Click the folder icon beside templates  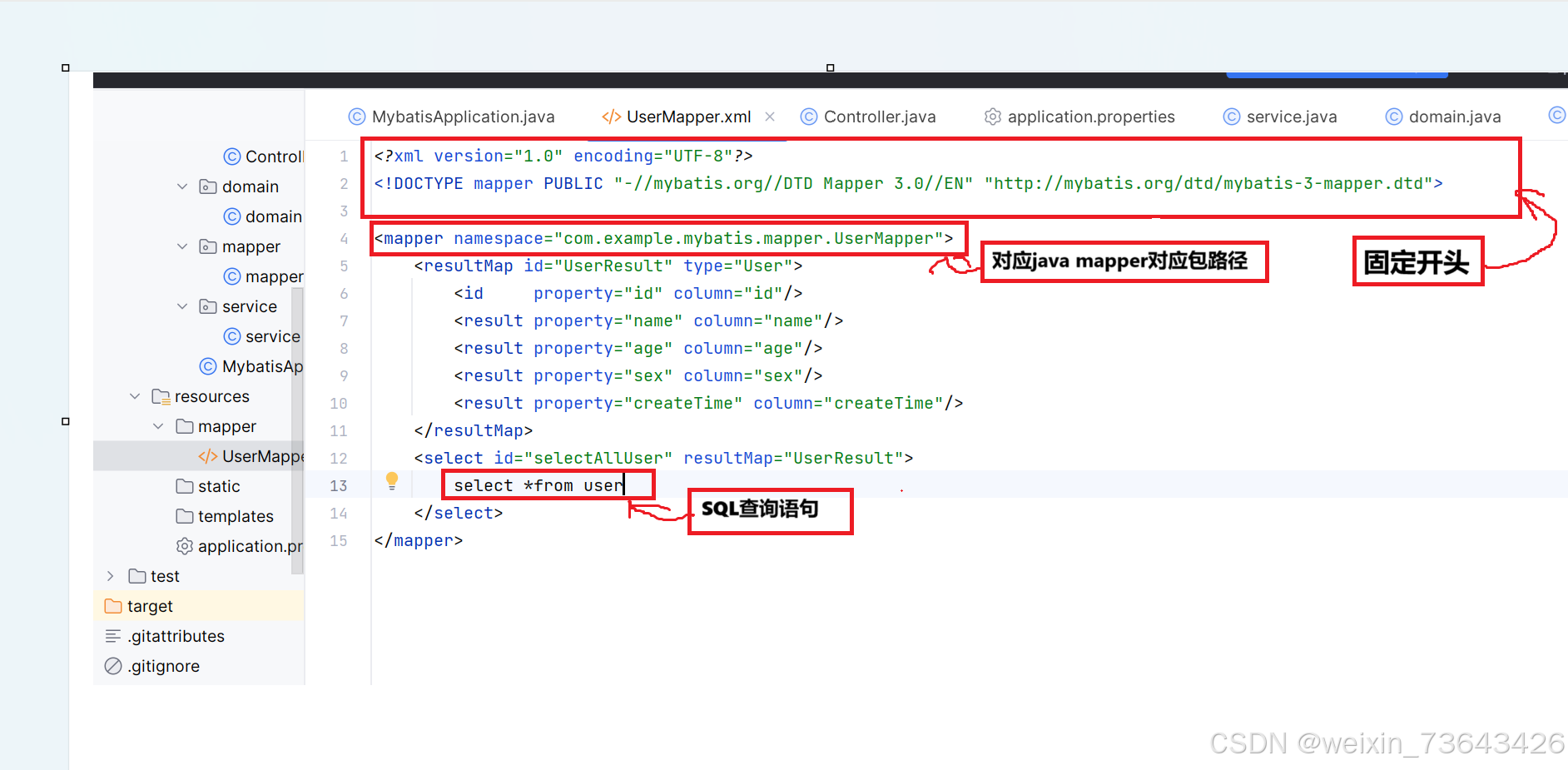point(185,516)
